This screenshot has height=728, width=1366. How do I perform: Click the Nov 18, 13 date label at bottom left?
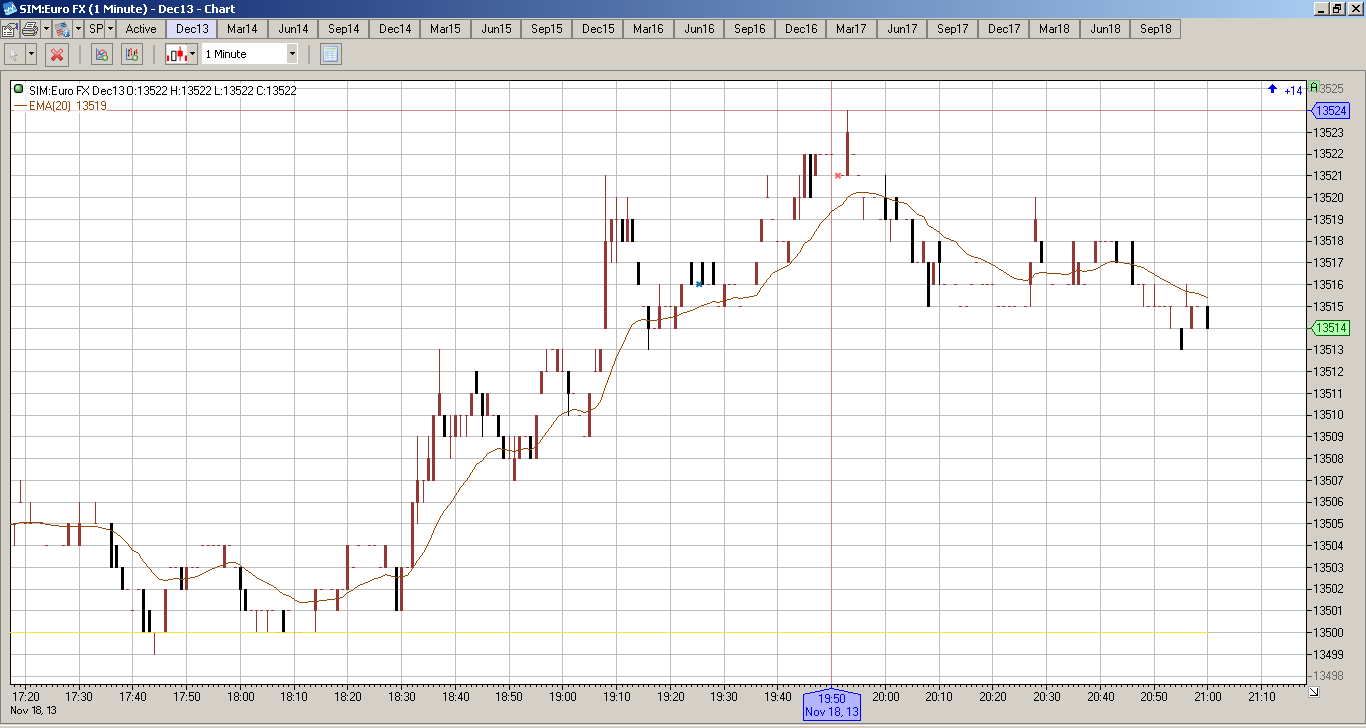coord(34,710)
